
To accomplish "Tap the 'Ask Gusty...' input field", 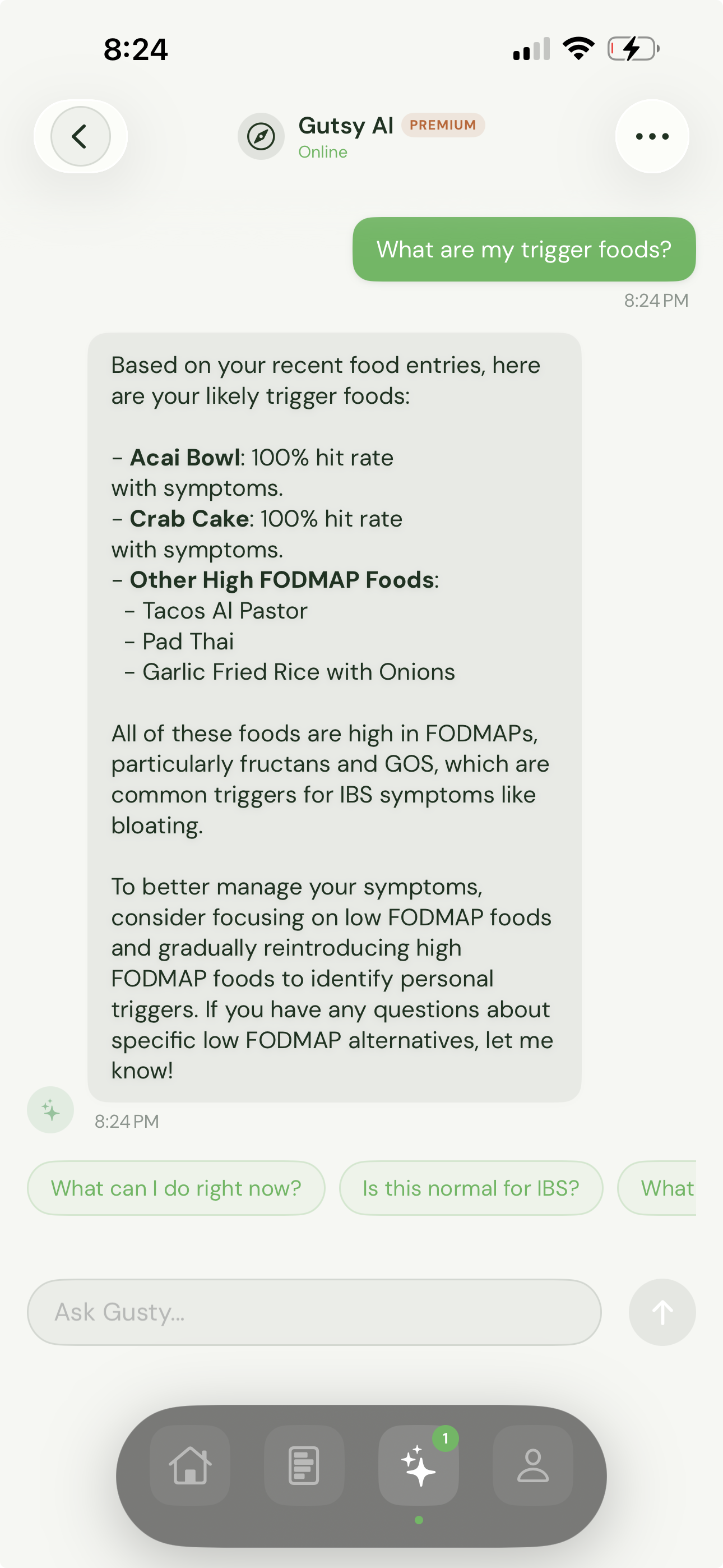I will tap(314, 1312).
